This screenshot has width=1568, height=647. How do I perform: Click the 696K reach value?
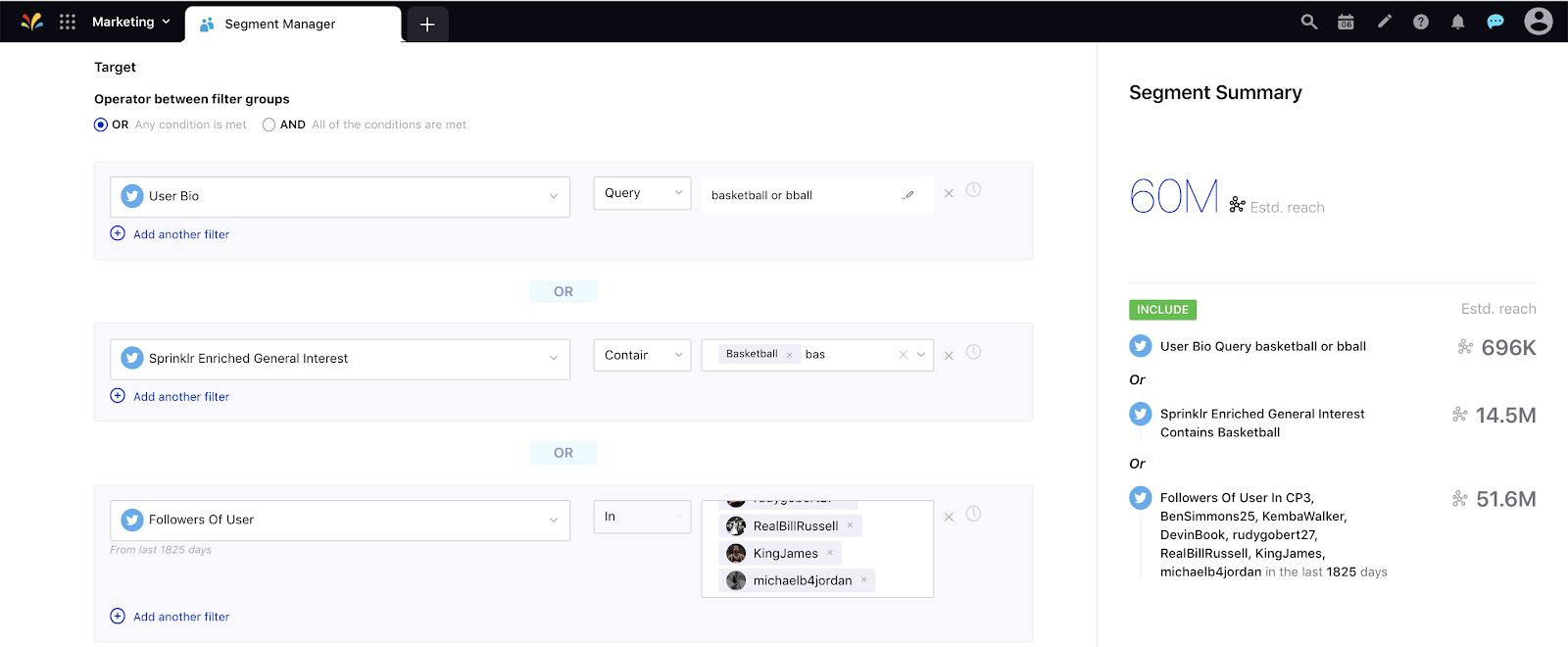pos(1508,348)
